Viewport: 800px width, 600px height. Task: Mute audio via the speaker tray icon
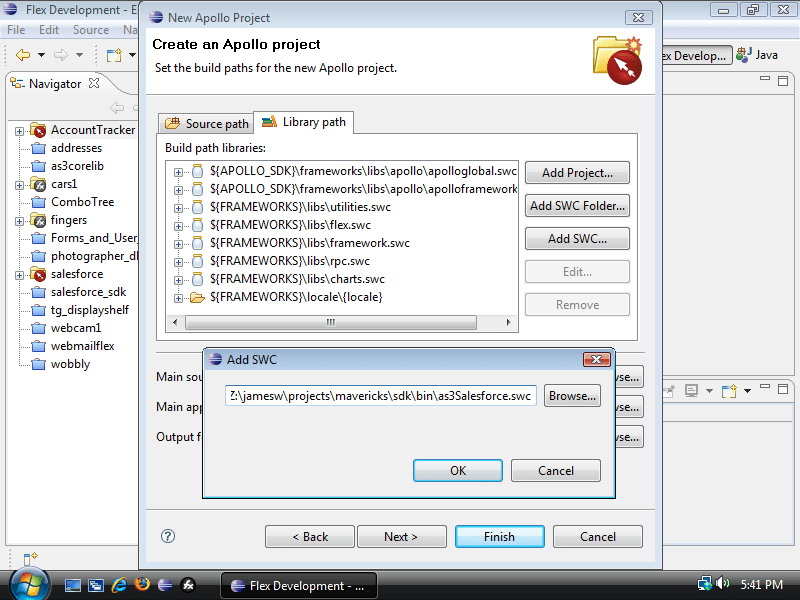pos(722,583)
